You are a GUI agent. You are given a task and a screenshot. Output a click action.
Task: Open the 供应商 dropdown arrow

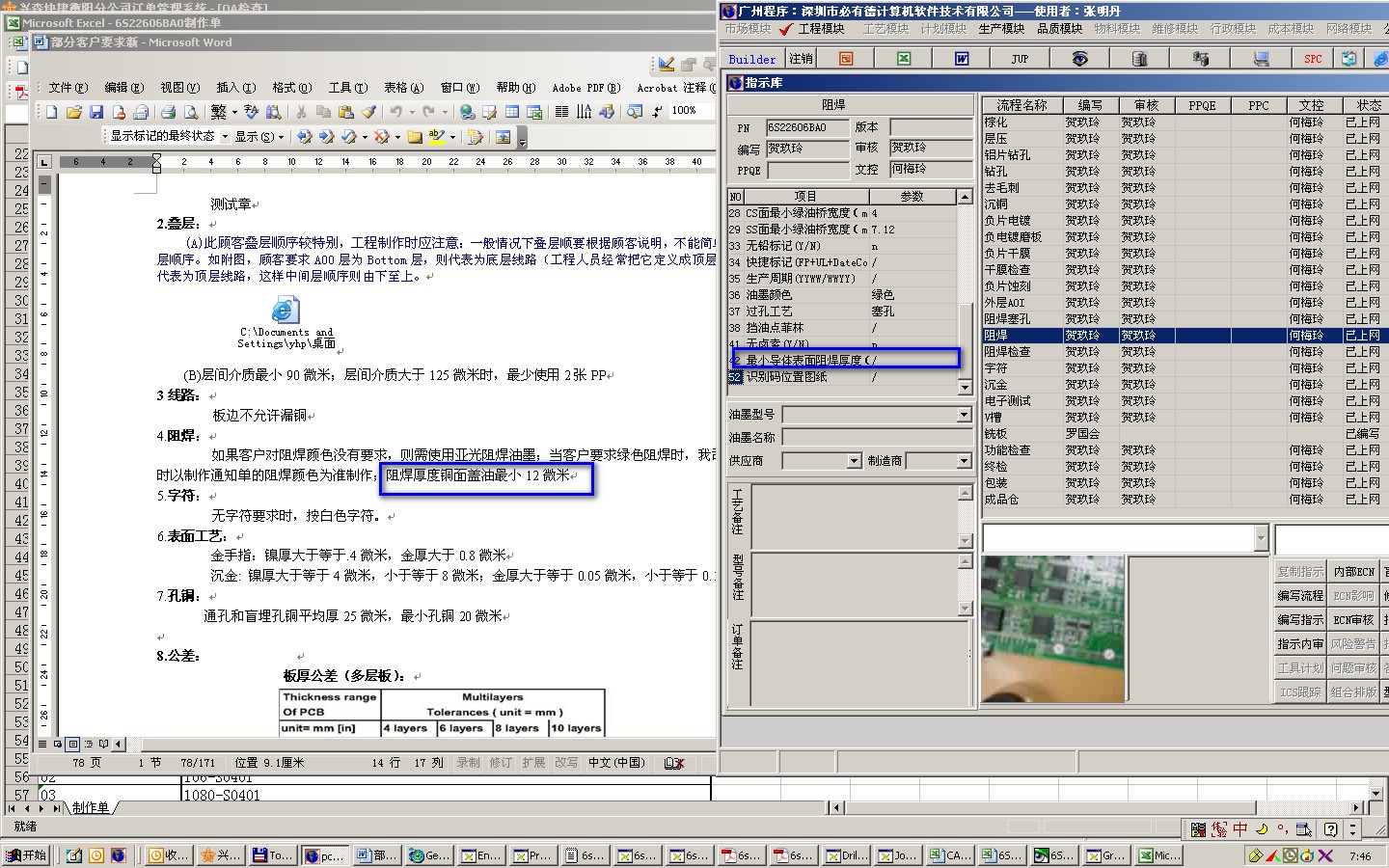pyautogui.click(x=854, y=461)
